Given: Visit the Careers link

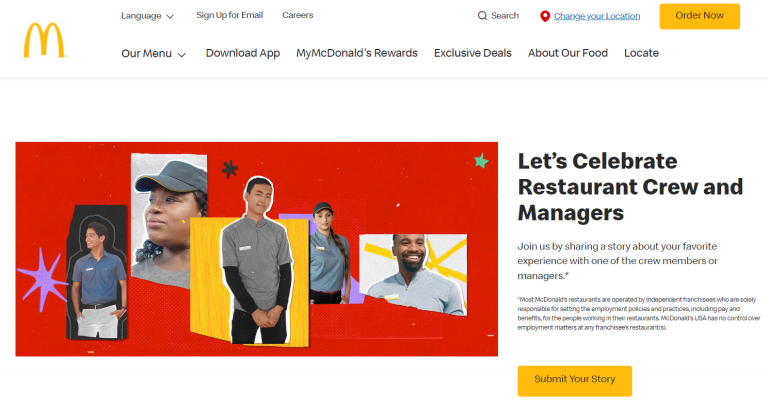Looking at the screenshot, I should [x=297, y=15].
